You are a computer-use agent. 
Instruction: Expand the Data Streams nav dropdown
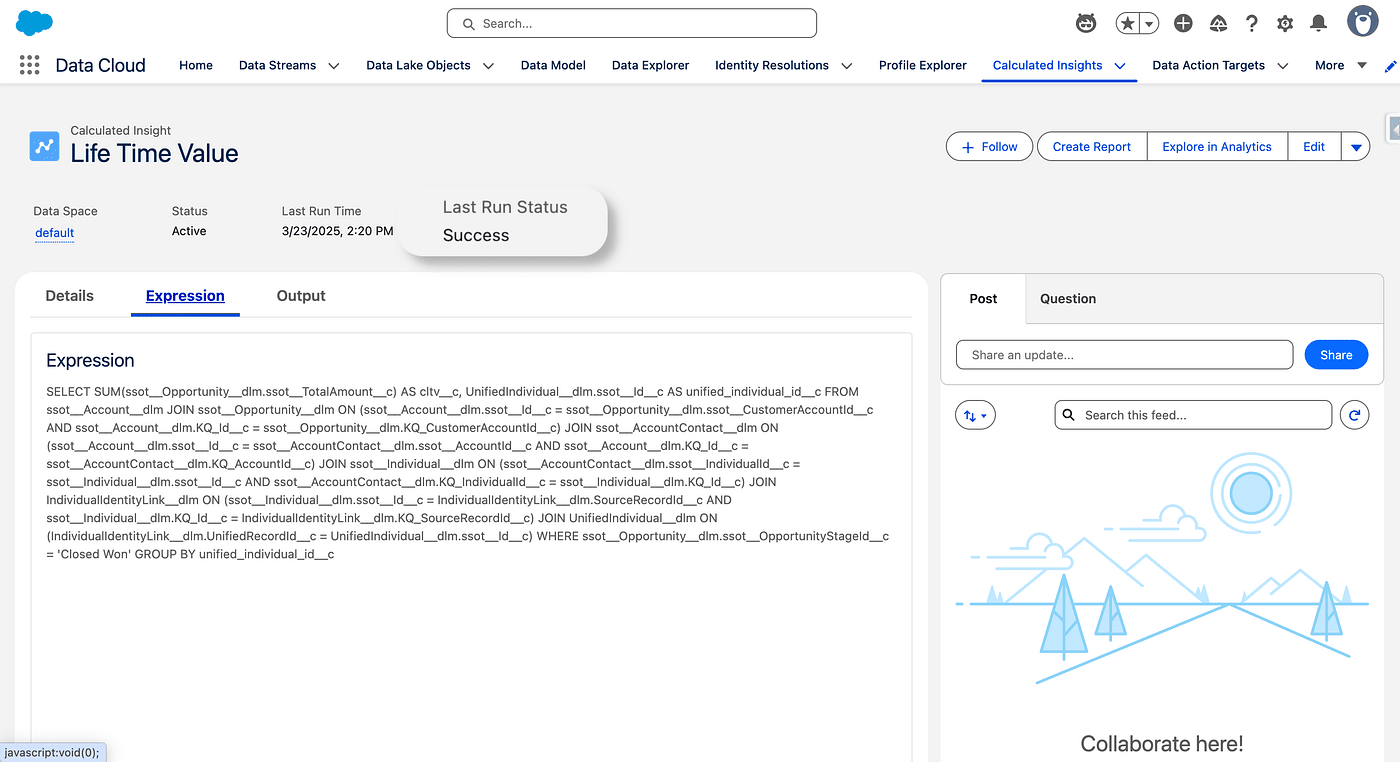click(x=334, y=66)
